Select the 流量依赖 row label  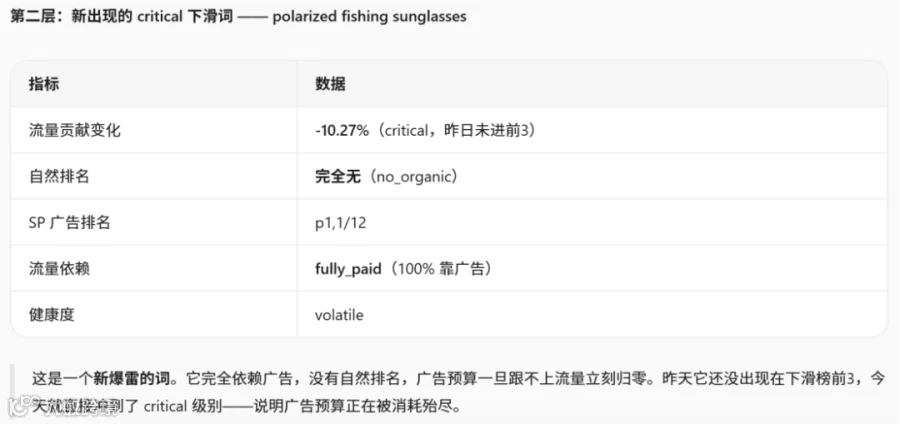pyautogui.click(x=59, y=269)
